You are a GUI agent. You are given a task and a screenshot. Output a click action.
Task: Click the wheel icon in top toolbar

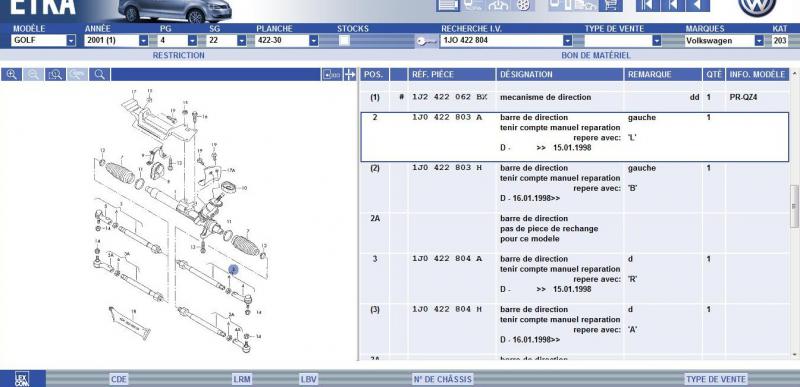(523, 5)
